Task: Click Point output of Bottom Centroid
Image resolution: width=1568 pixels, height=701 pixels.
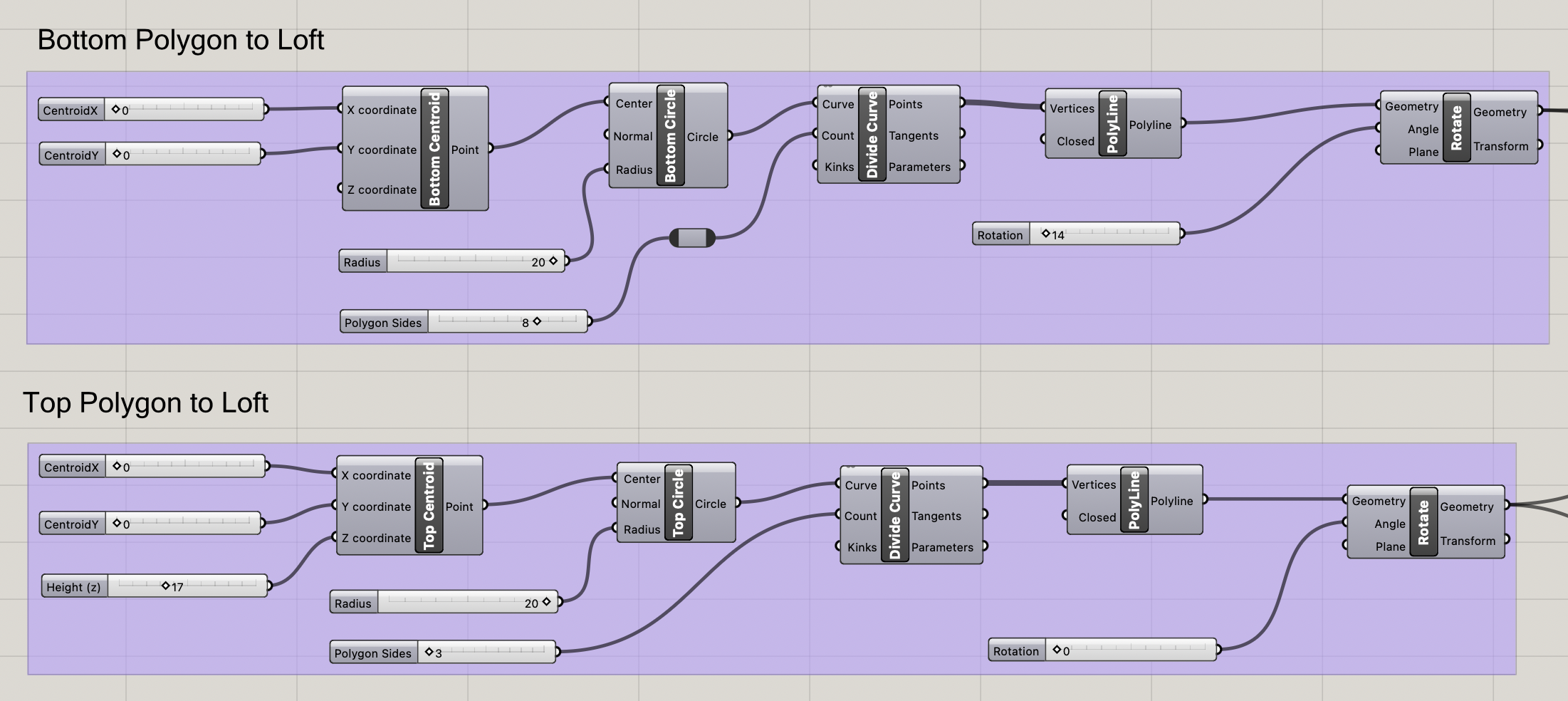Action: (x=465, y=150)
